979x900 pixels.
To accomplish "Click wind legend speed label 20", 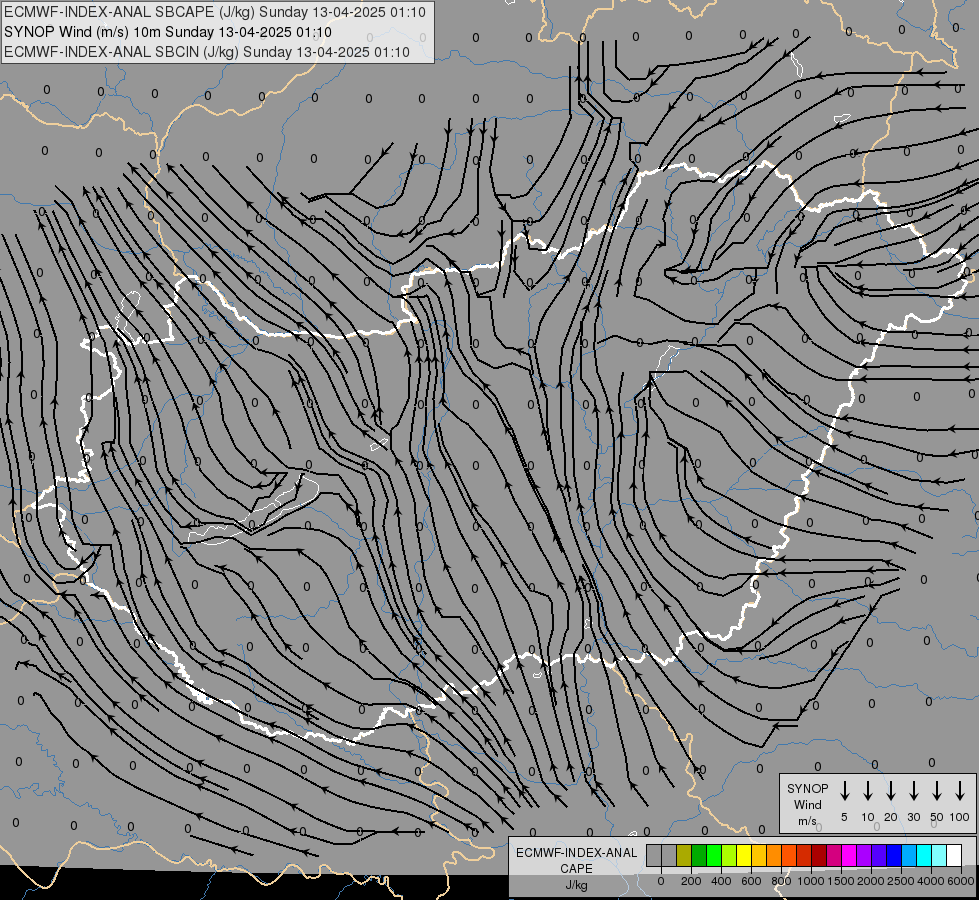I will (890, 817).
